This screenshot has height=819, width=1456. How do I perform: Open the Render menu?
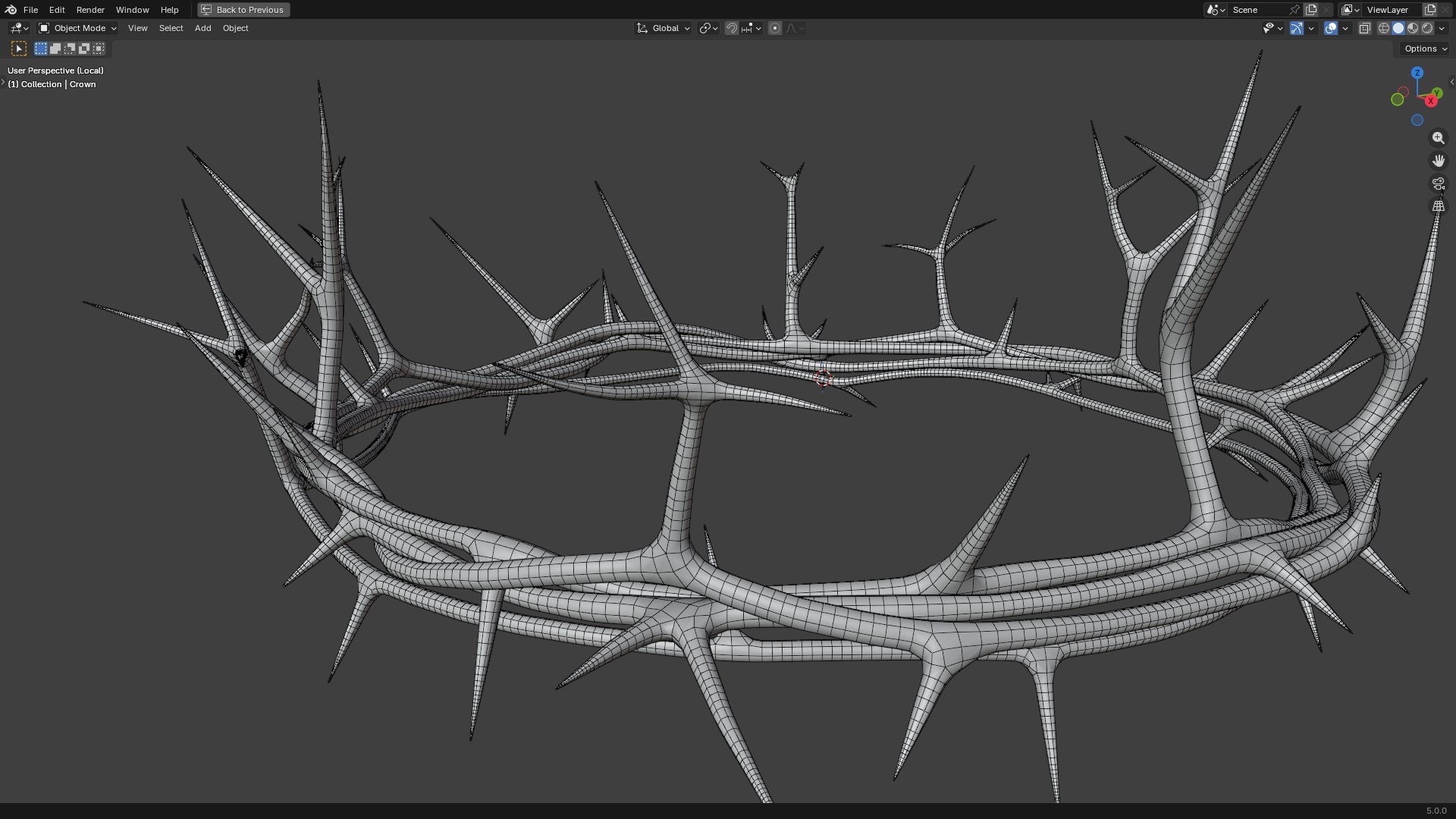90,10
